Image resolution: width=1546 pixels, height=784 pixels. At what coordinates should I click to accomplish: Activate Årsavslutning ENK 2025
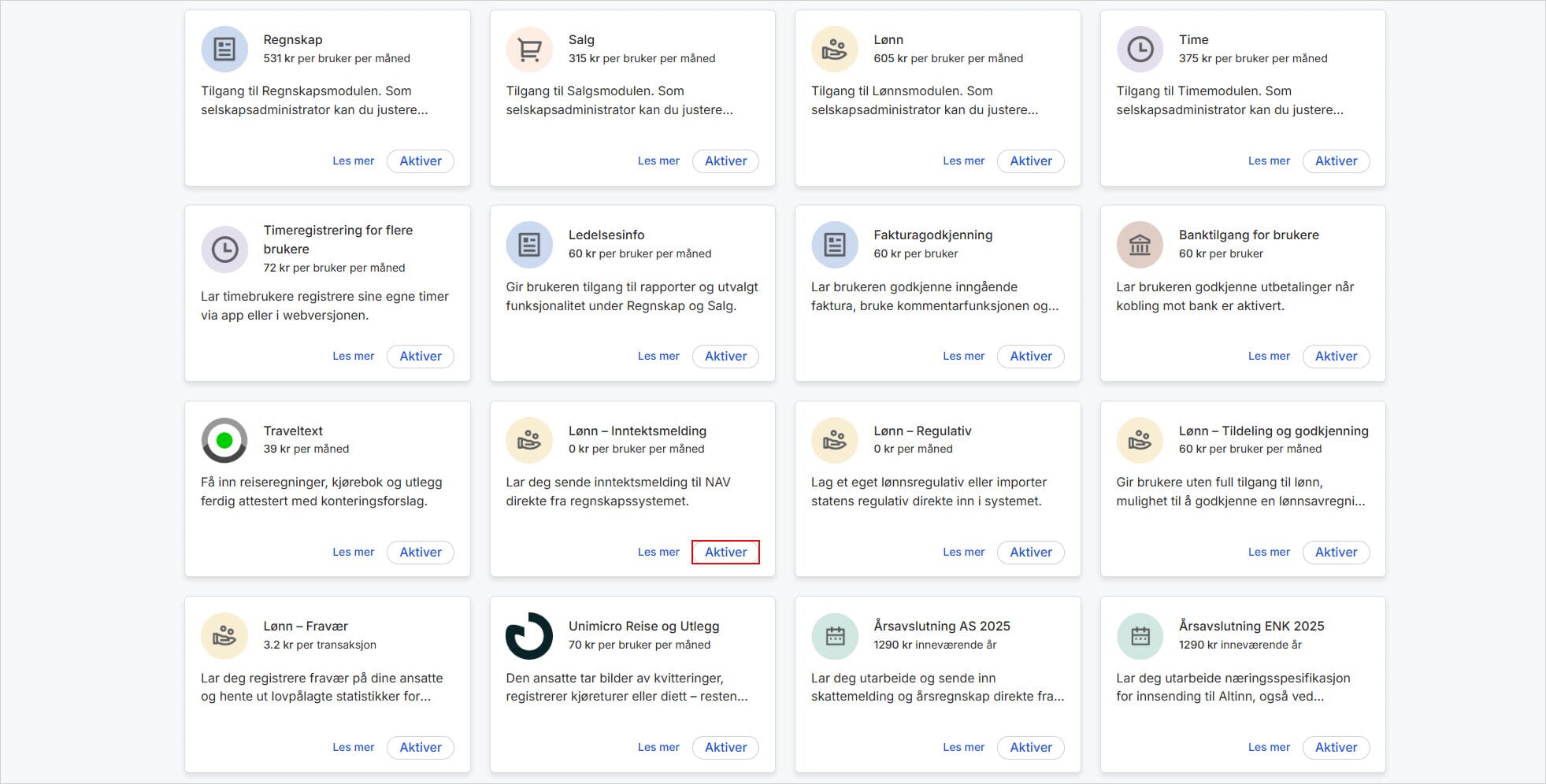click(1336, 747)
